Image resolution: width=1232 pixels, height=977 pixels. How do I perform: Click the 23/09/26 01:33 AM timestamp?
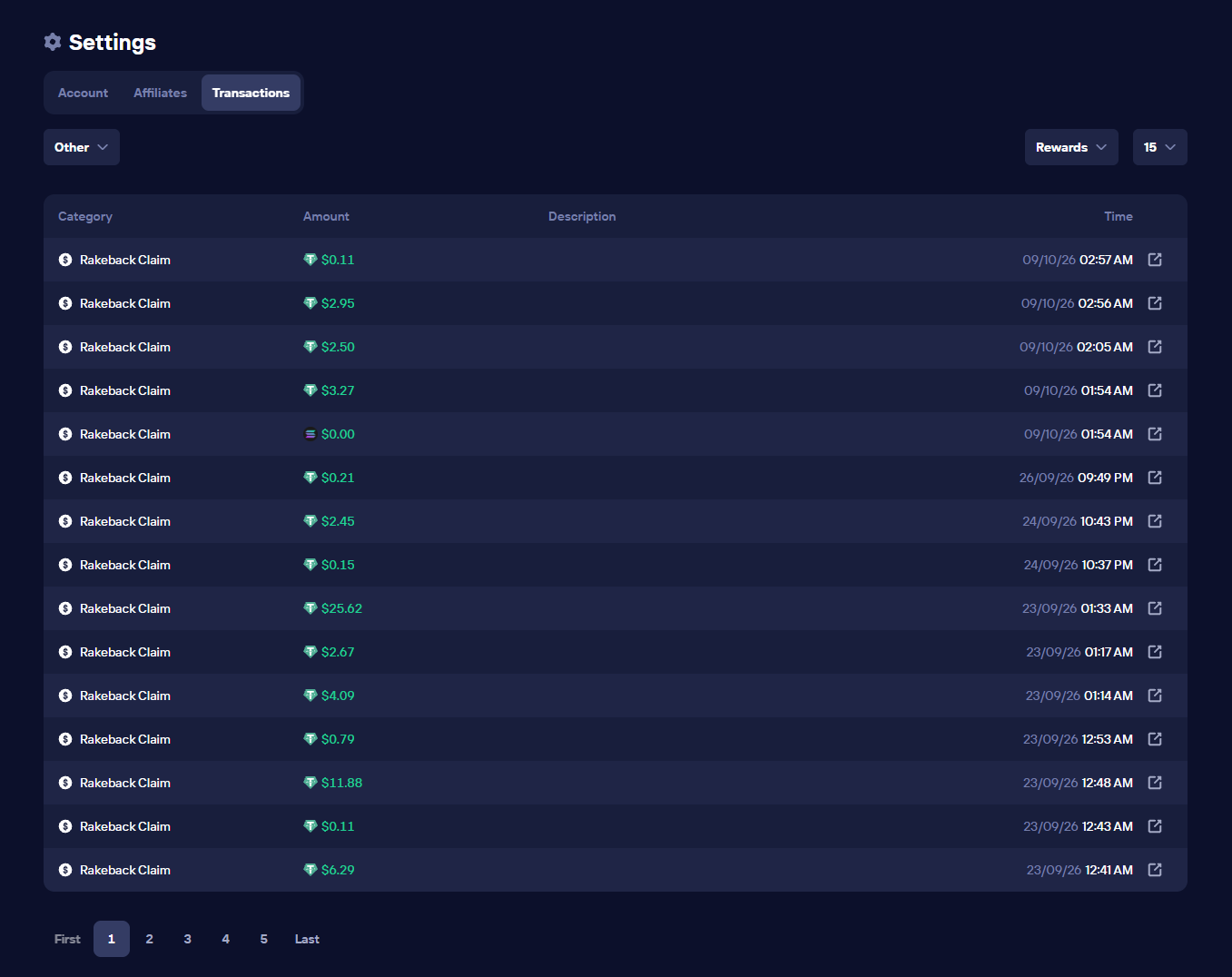coord(1078,608)
